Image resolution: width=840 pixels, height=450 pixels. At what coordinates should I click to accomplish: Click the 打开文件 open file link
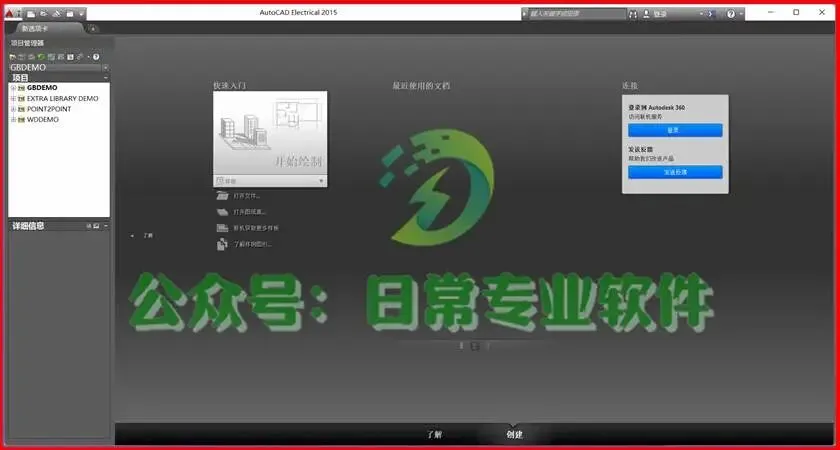(x=247, y=196)
